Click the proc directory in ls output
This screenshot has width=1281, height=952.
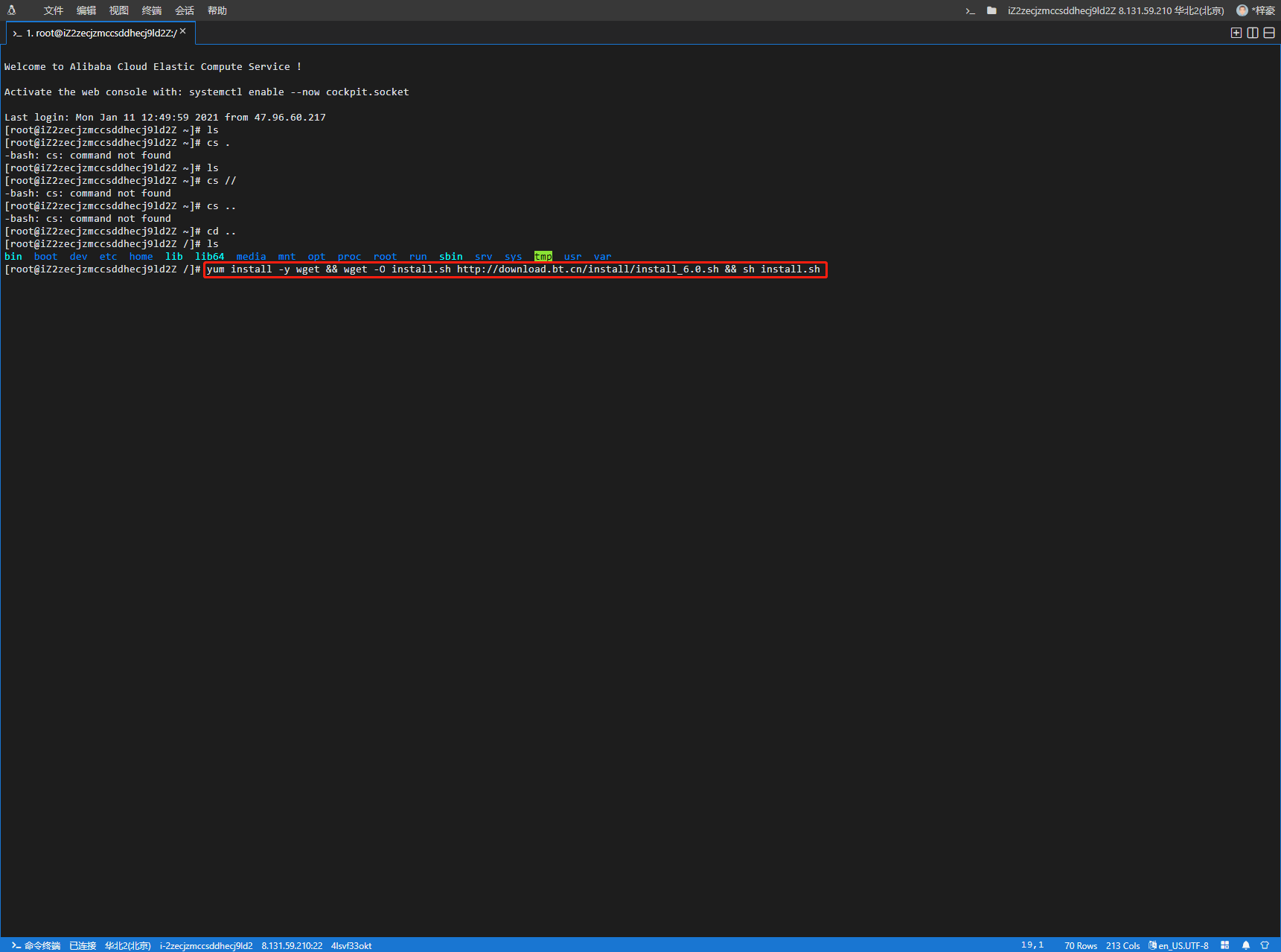(350, 256)
